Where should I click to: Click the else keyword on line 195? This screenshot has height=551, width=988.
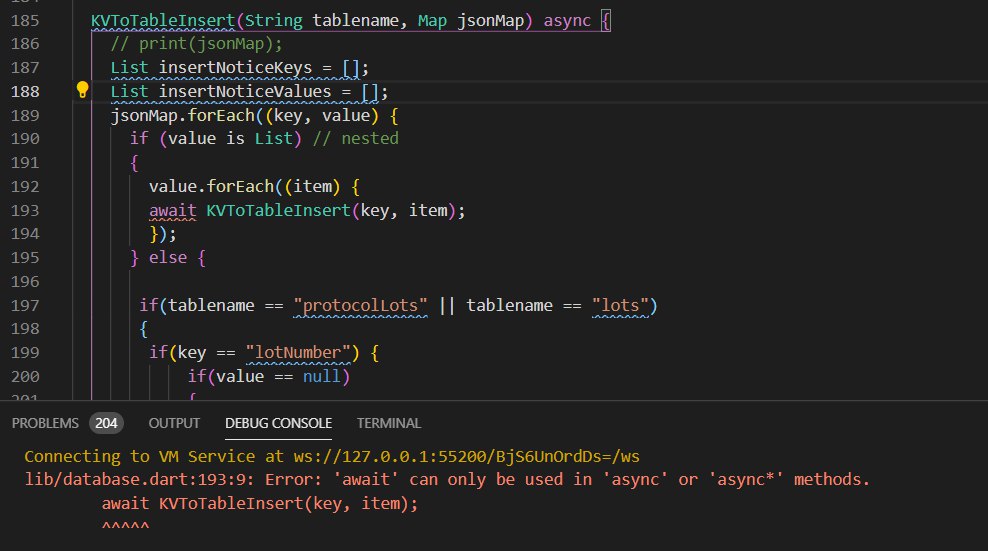coord(168,258)
